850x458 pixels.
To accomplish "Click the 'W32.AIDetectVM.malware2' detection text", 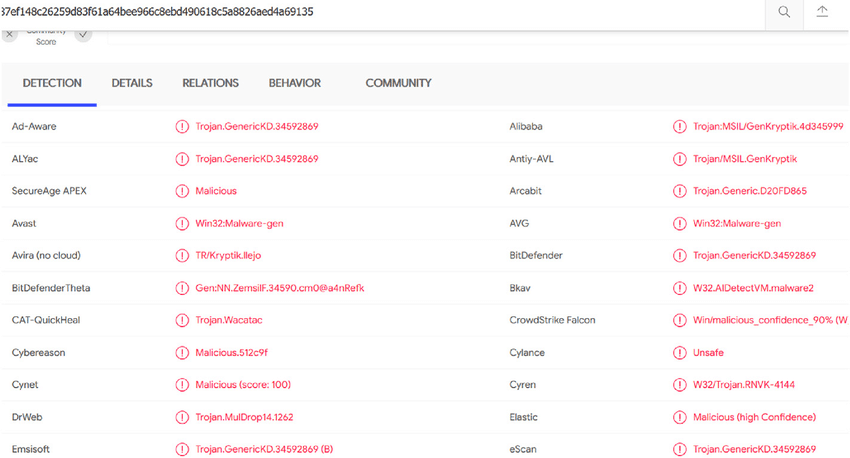I will coord(753,288).
